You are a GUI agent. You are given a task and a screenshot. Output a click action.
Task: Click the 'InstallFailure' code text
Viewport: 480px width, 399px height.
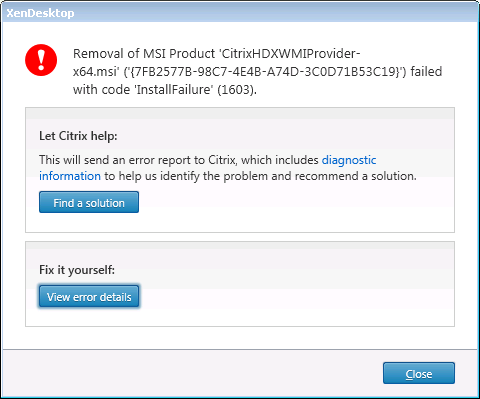tap(174, 90)
